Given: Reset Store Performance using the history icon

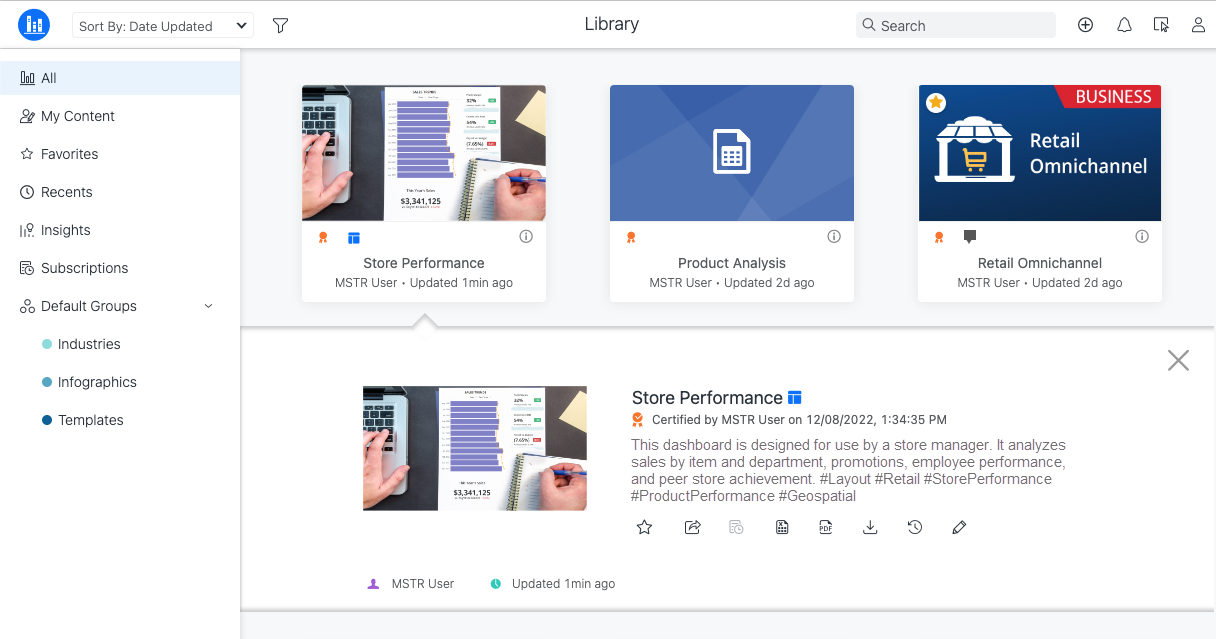Looking at the screenshot, I should pos(915,527).
